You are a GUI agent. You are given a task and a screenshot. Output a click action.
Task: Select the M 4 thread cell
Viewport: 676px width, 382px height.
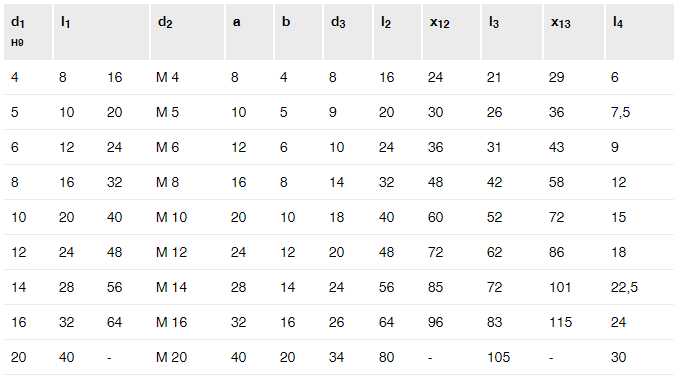[167, 77]
